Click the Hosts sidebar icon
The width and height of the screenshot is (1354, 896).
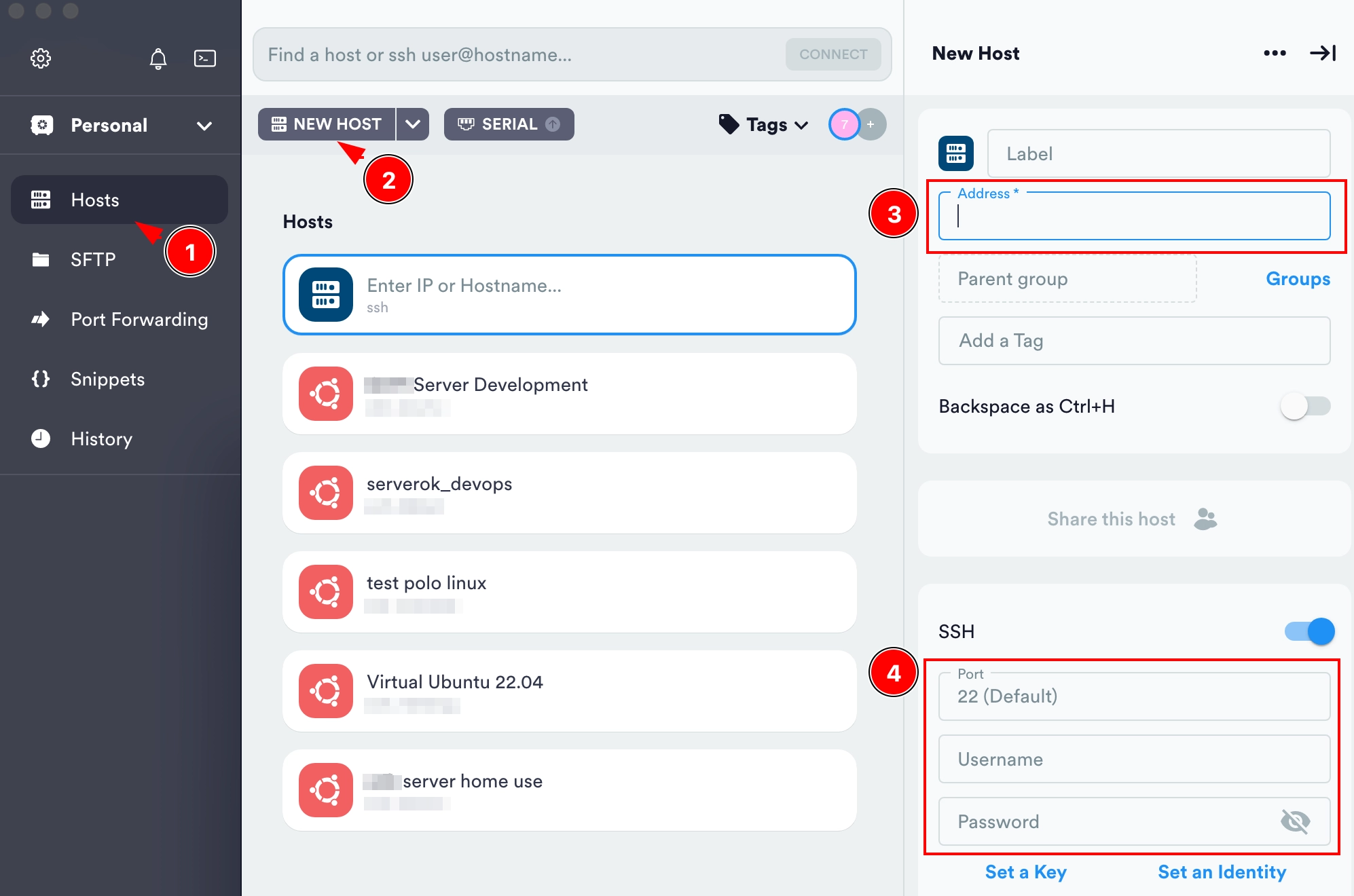point(40,199)
